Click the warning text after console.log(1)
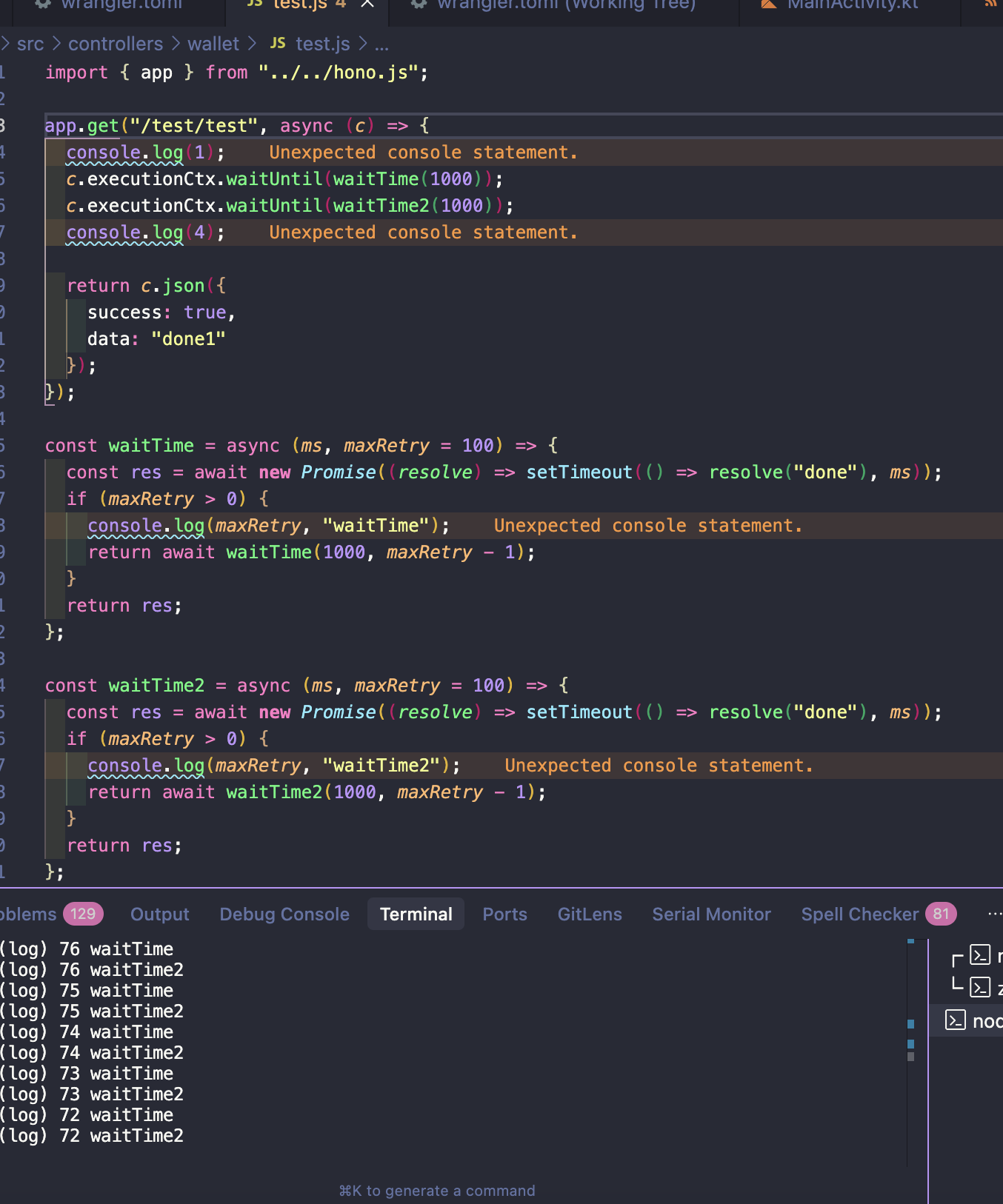This screenshot has width=1003, height=1204. pos(423,153)
